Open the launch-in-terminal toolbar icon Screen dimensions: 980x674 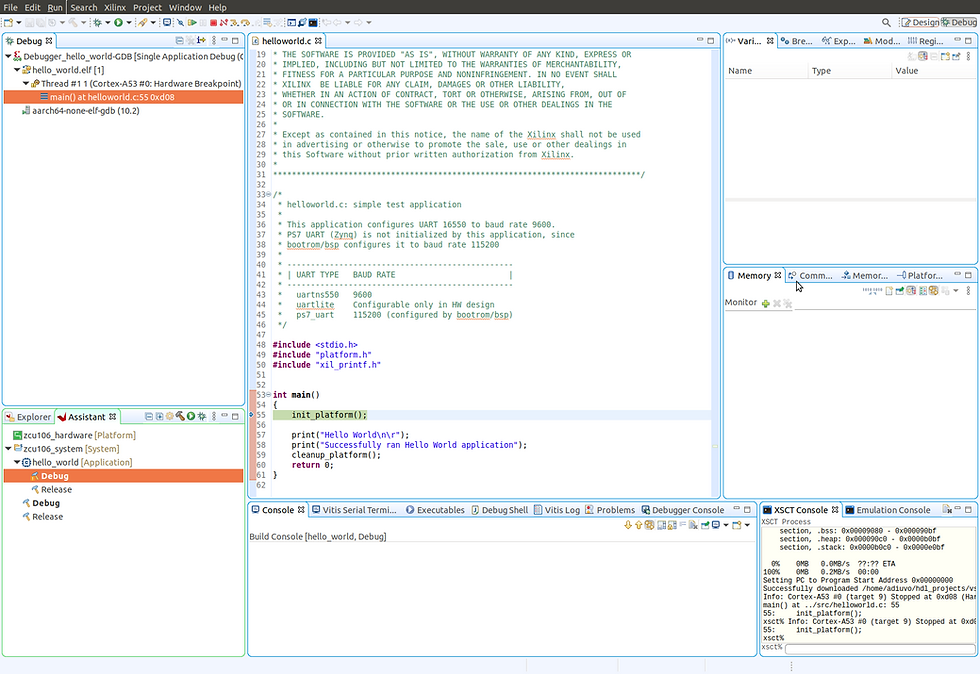click(312, 23)
